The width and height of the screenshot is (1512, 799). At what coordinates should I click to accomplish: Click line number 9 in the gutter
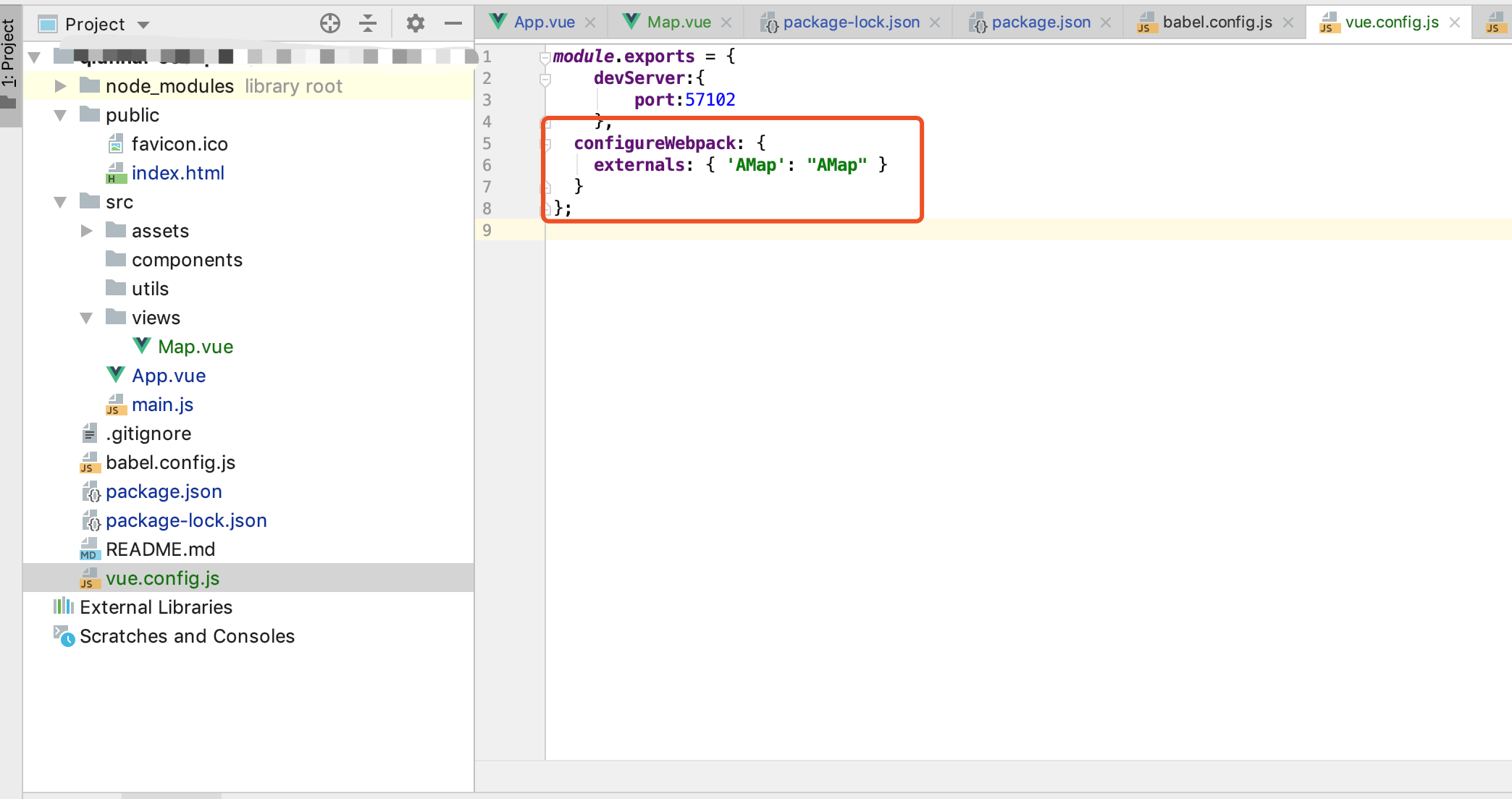click(487, 230)
